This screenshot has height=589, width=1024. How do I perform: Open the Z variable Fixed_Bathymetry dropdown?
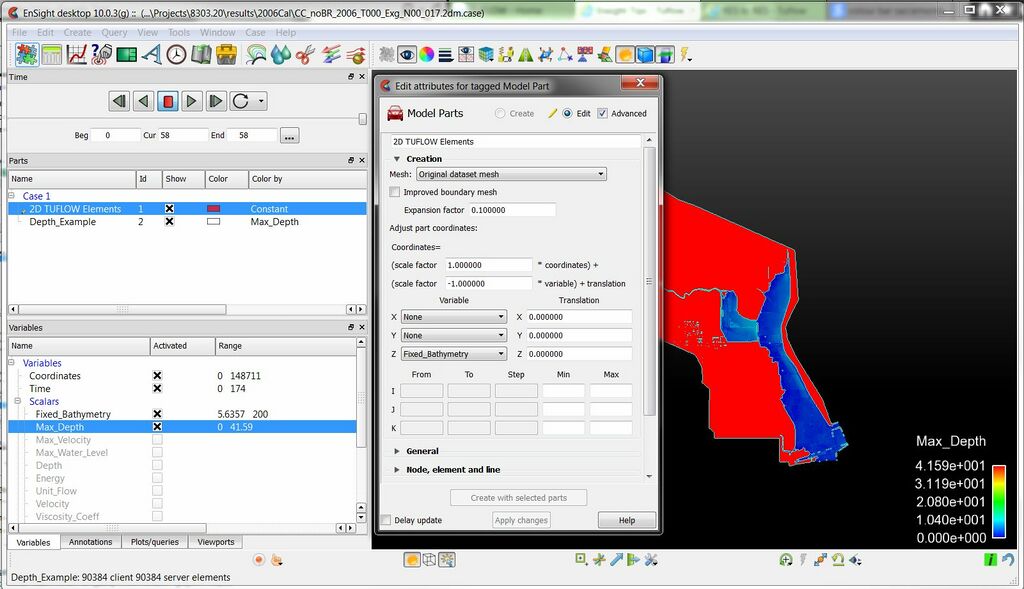[x=454, y=354]
